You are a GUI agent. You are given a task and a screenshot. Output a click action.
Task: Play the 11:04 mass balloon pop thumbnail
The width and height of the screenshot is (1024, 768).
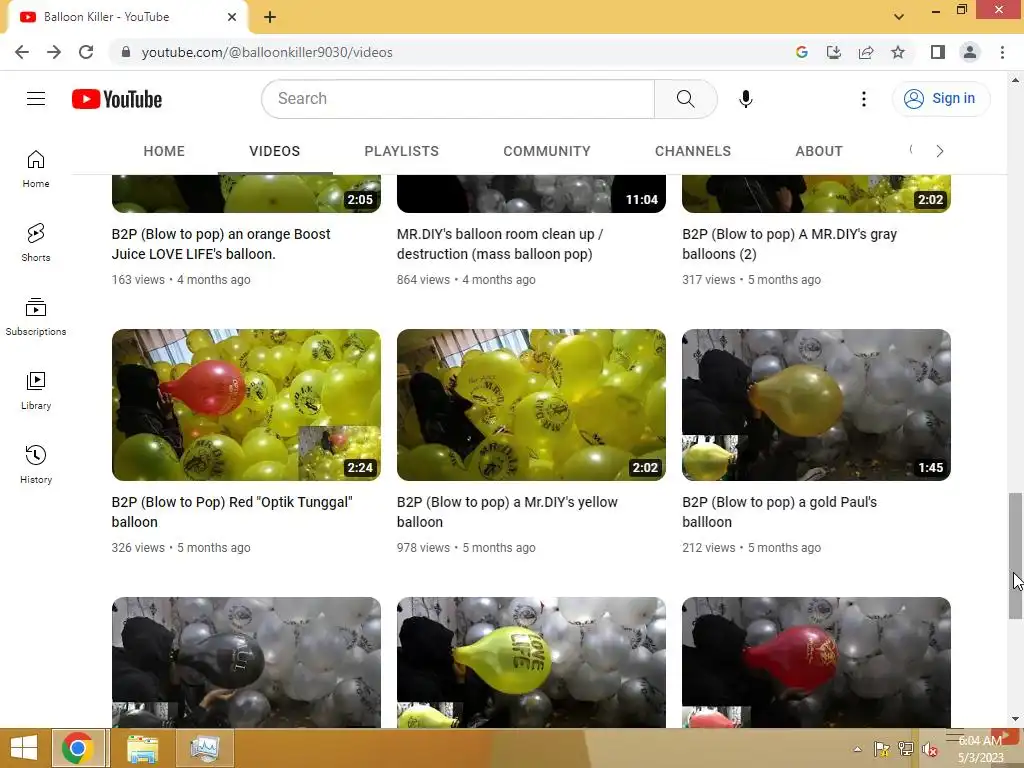[532, 193]
